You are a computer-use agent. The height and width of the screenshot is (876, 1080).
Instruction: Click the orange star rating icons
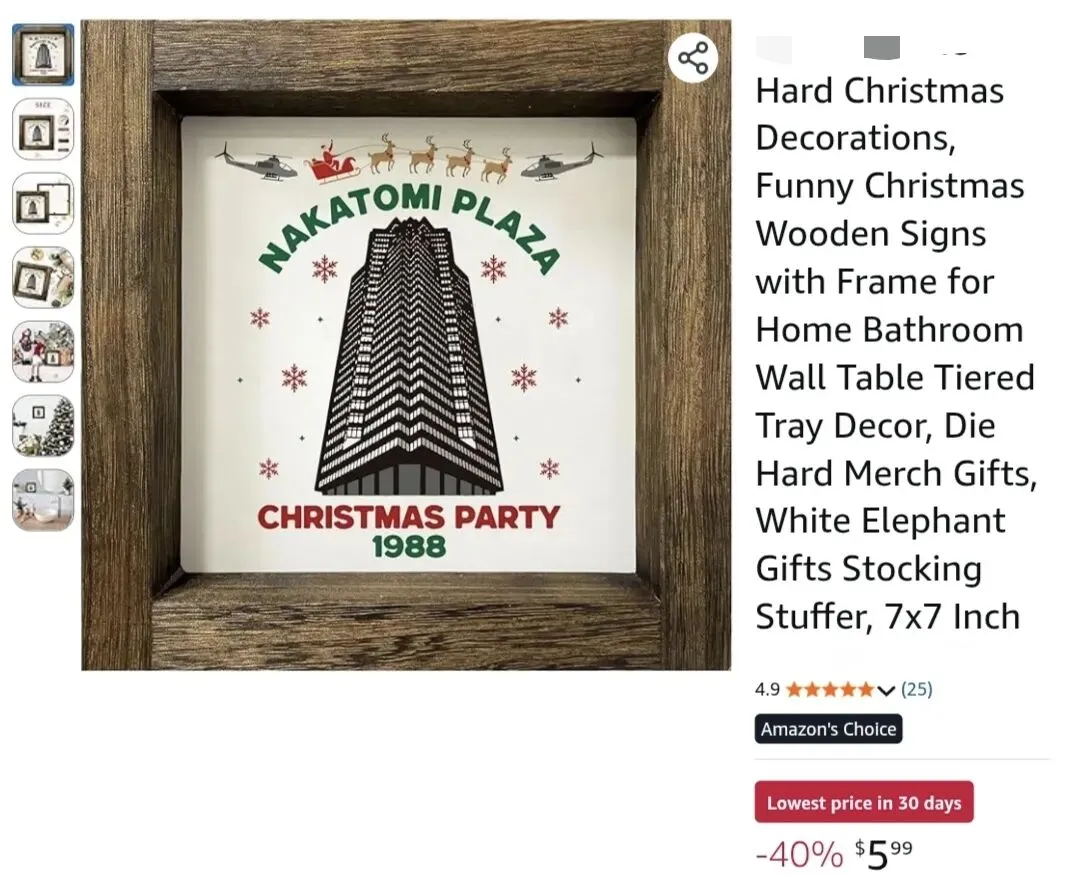pos(831,689)
